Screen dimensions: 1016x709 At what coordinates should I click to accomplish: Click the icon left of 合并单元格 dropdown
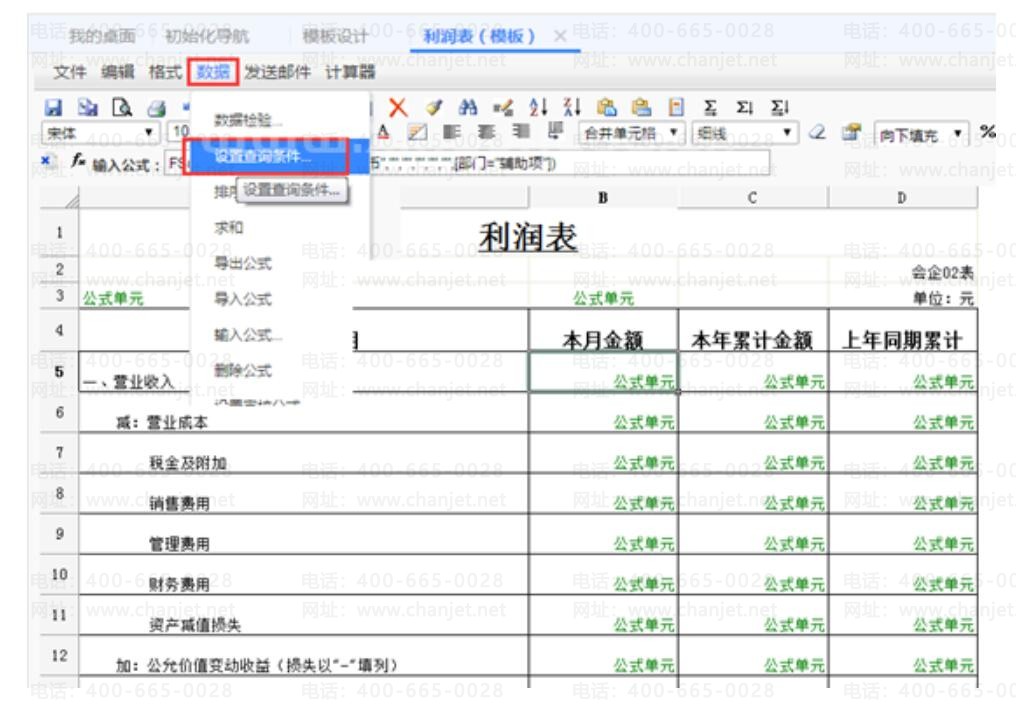click(x=555, y=132)
